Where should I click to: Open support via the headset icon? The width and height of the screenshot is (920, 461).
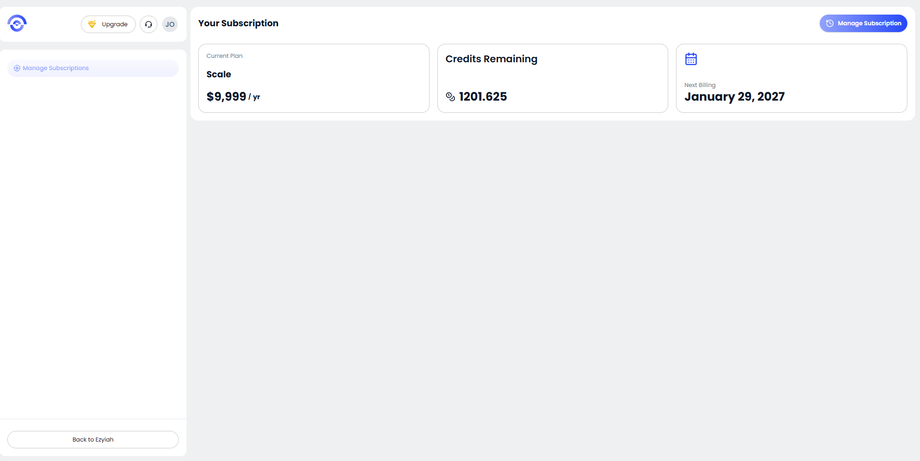[x=148, y=24]
